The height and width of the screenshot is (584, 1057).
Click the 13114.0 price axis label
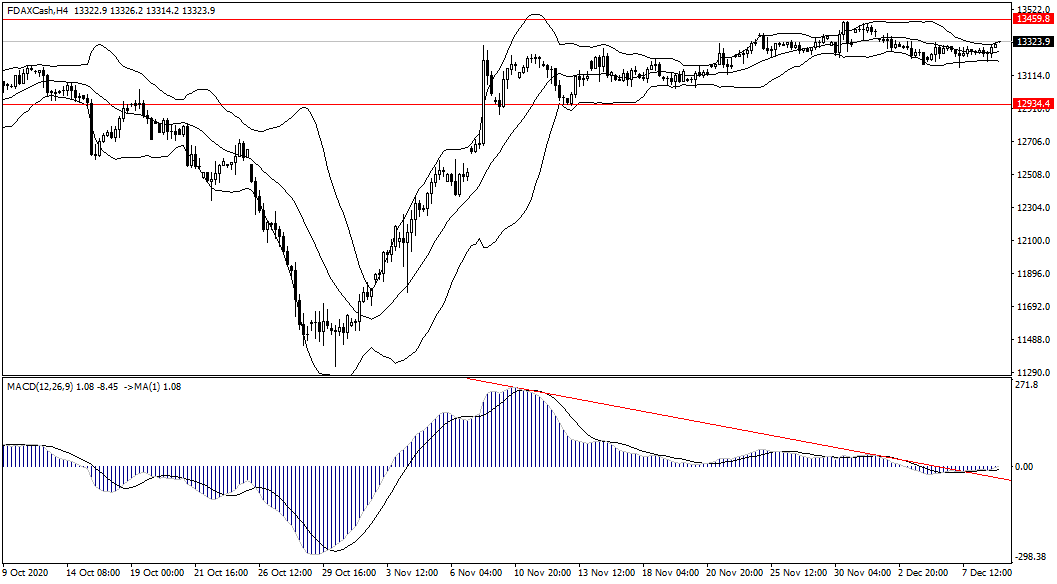point(1030,77)
